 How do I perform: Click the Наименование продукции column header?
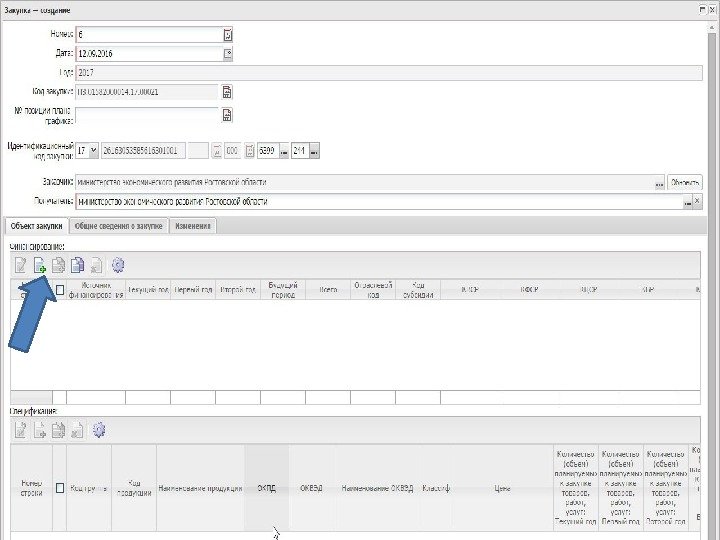pos(200,488)
